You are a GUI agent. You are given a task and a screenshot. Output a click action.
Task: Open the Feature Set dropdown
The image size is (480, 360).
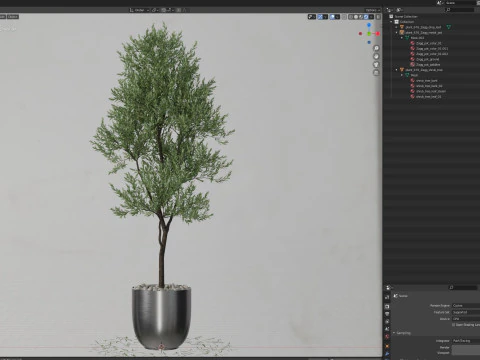pyautogui.click(x=466, y=312)
